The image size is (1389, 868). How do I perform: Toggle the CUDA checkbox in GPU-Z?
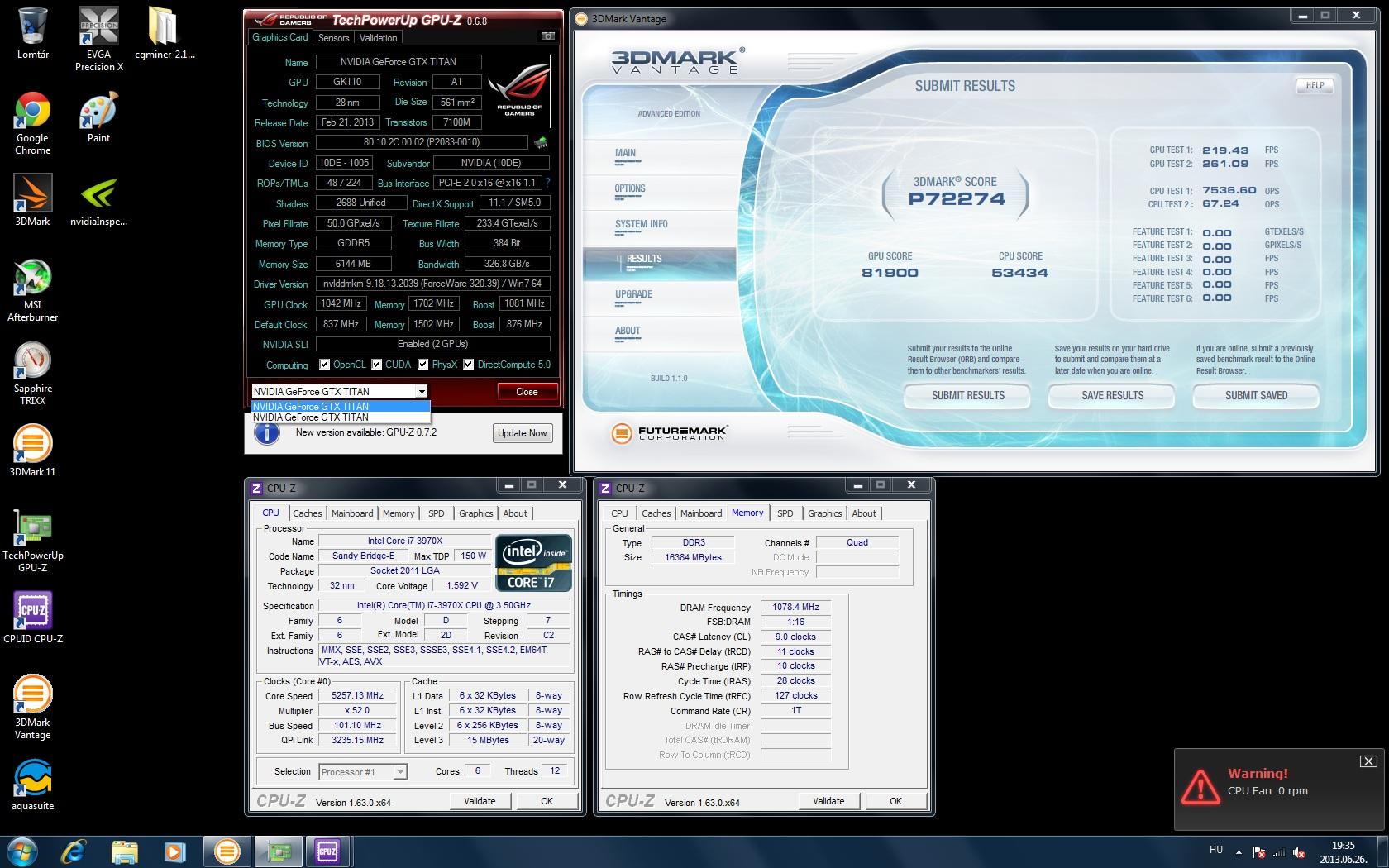click(x=377, y=365)
